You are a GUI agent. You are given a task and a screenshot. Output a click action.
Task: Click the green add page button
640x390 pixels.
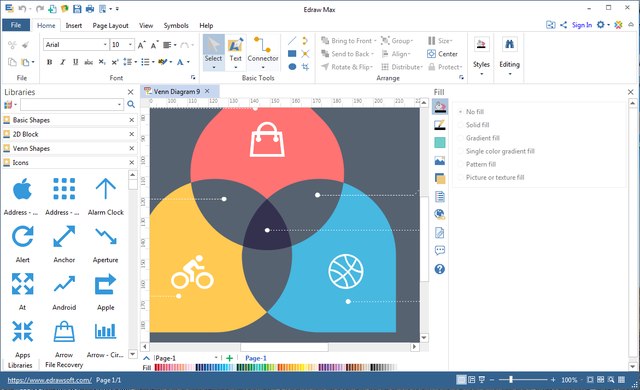tap(229, 358)
